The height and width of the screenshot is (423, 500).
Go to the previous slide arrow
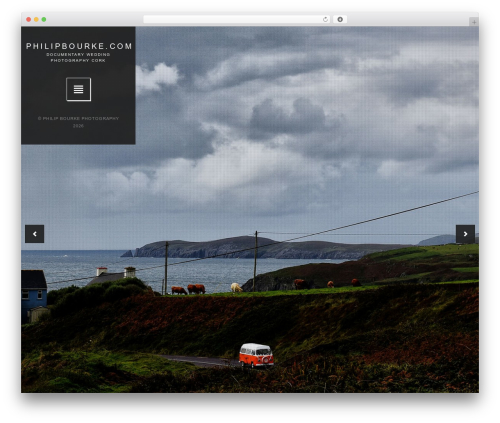click(35, 234)
